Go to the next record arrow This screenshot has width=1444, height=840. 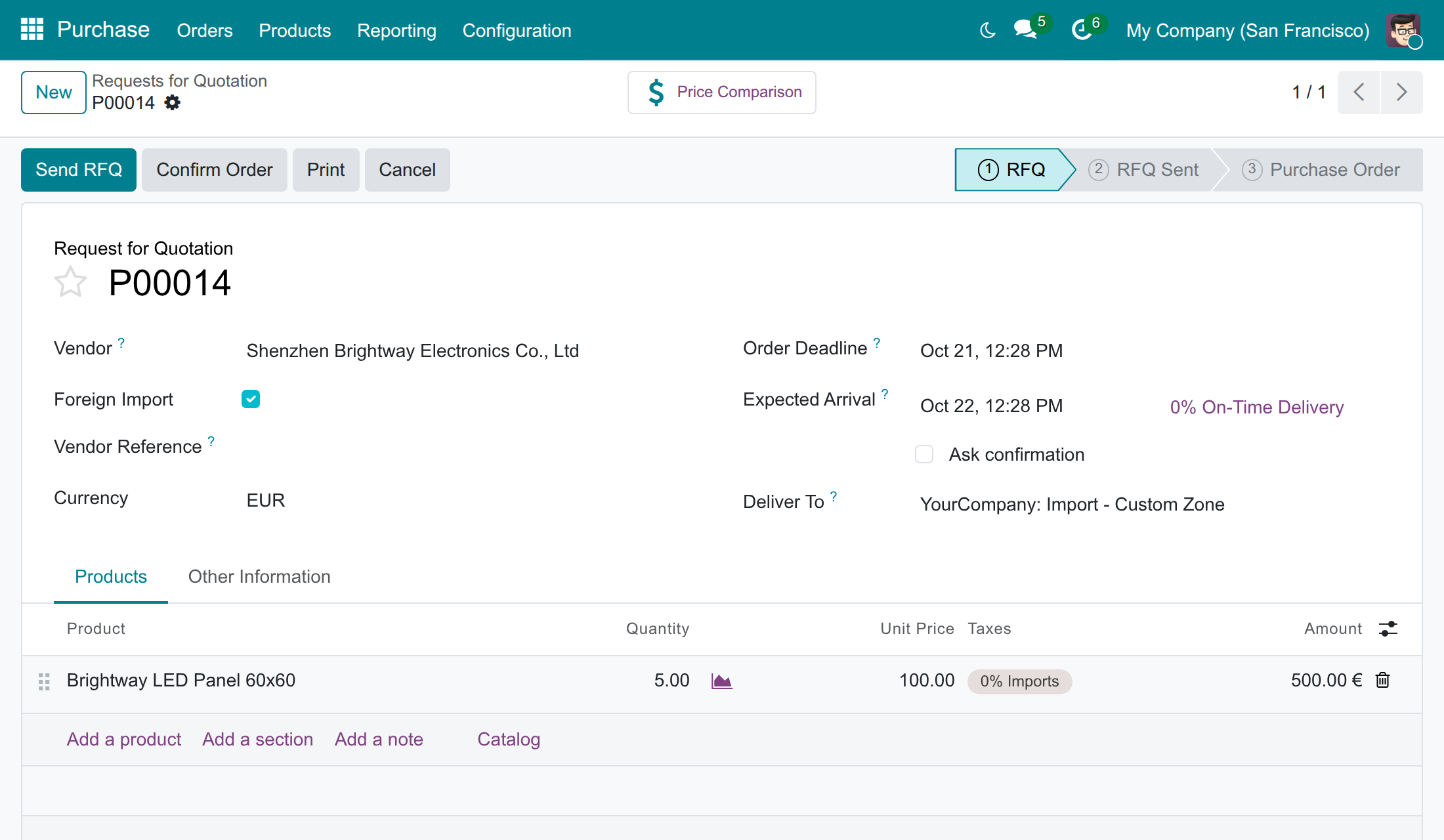(1402, 93)
